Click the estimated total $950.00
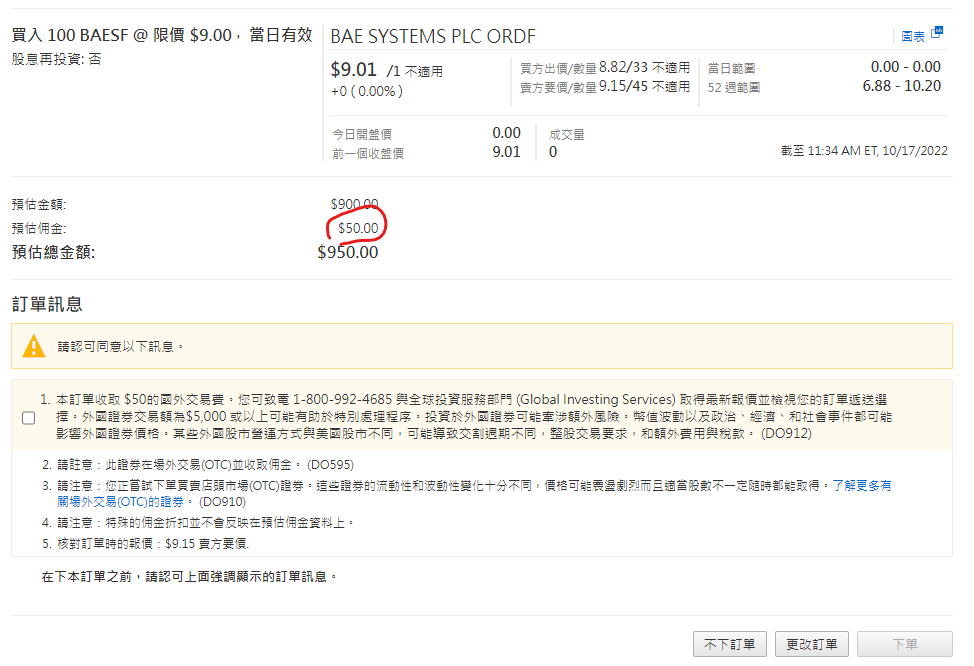 [348, 252]
